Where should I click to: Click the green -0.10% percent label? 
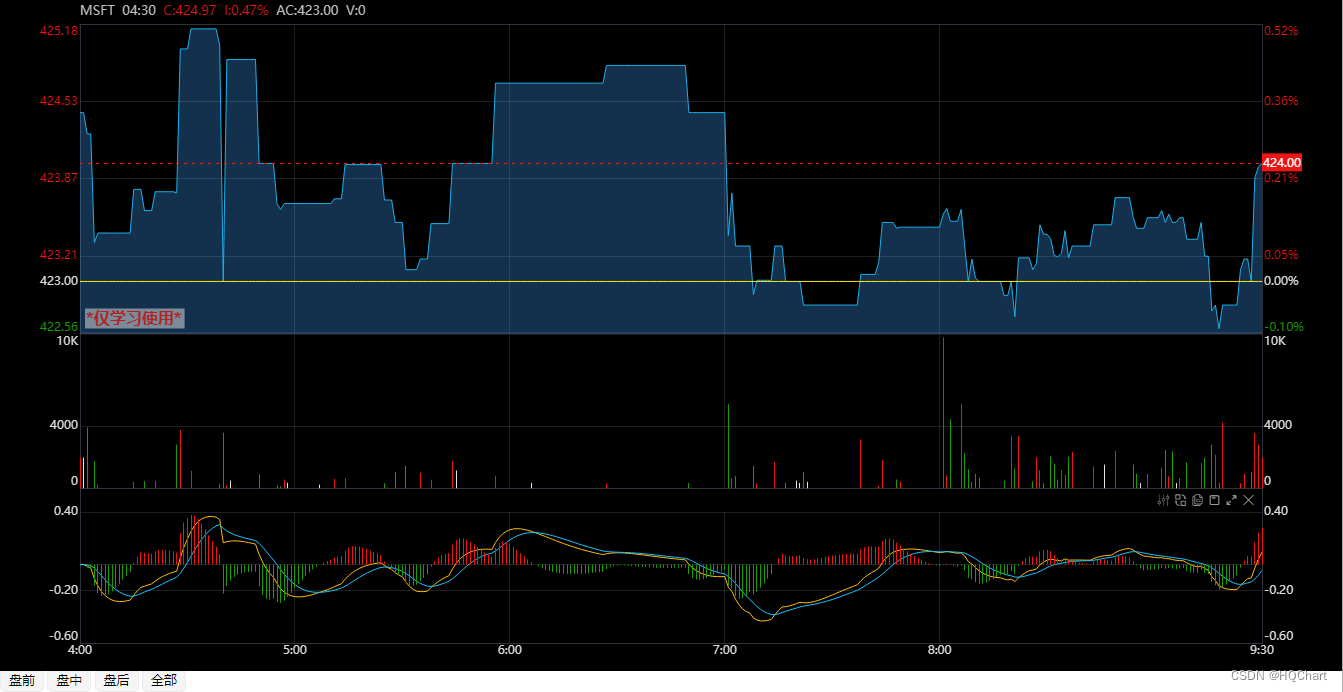pos(1283,327)
